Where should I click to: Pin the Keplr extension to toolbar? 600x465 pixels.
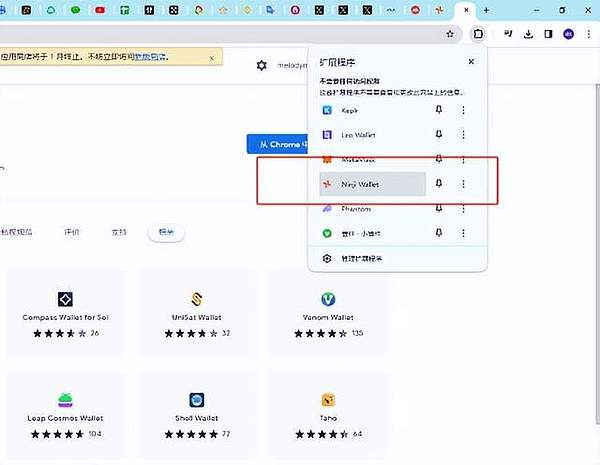pyautogui.click(x=438, y=109)
